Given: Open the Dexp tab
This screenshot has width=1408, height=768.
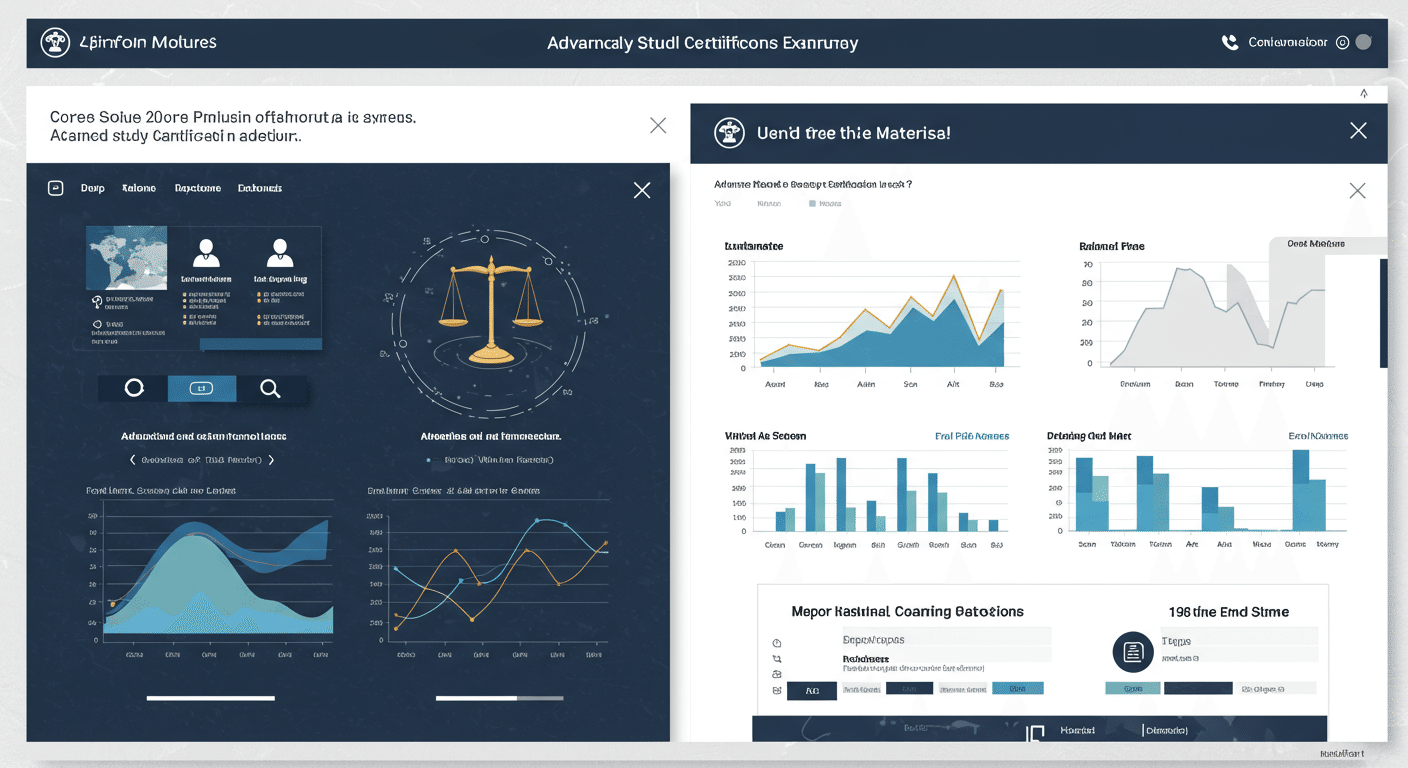Looking at the screenshot, I should coord(92,188).
